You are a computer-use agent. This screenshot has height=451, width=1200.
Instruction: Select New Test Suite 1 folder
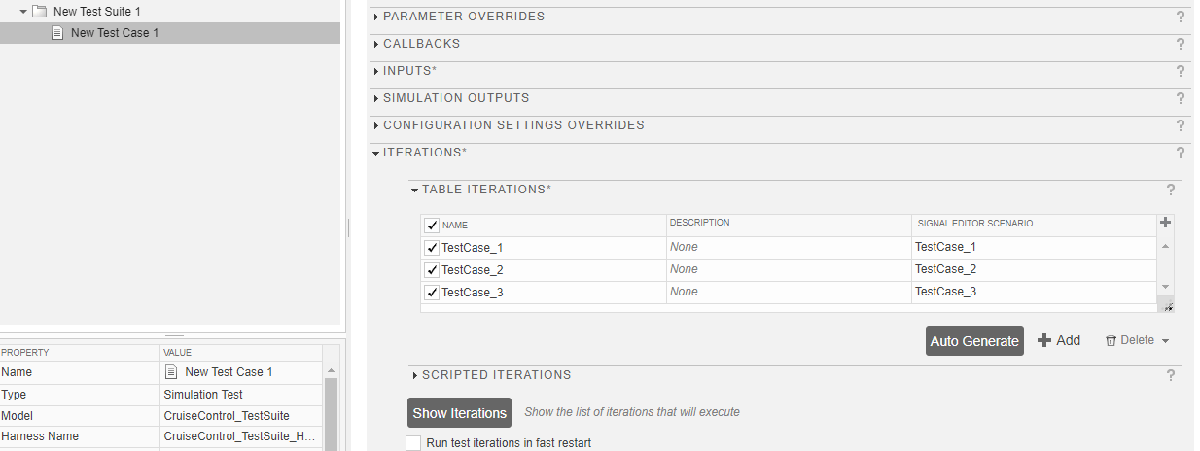(96, 11)
